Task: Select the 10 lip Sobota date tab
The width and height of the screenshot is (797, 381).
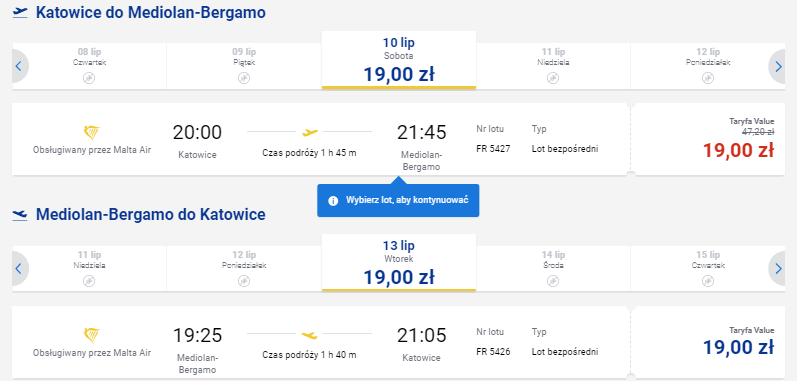Action: pos(398,60)
